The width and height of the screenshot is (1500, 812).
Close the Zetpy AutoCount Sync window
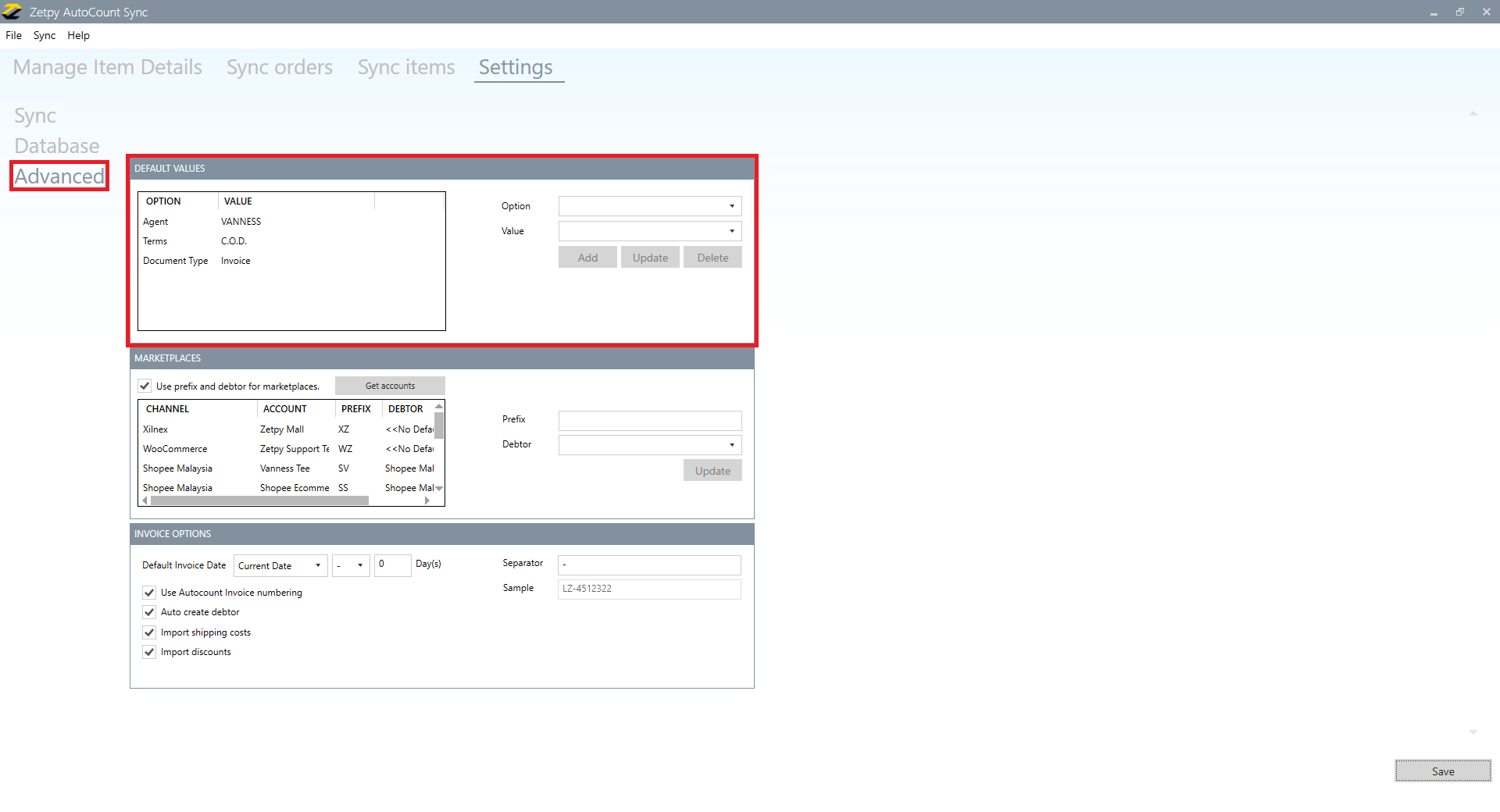tap(1486, 12)
